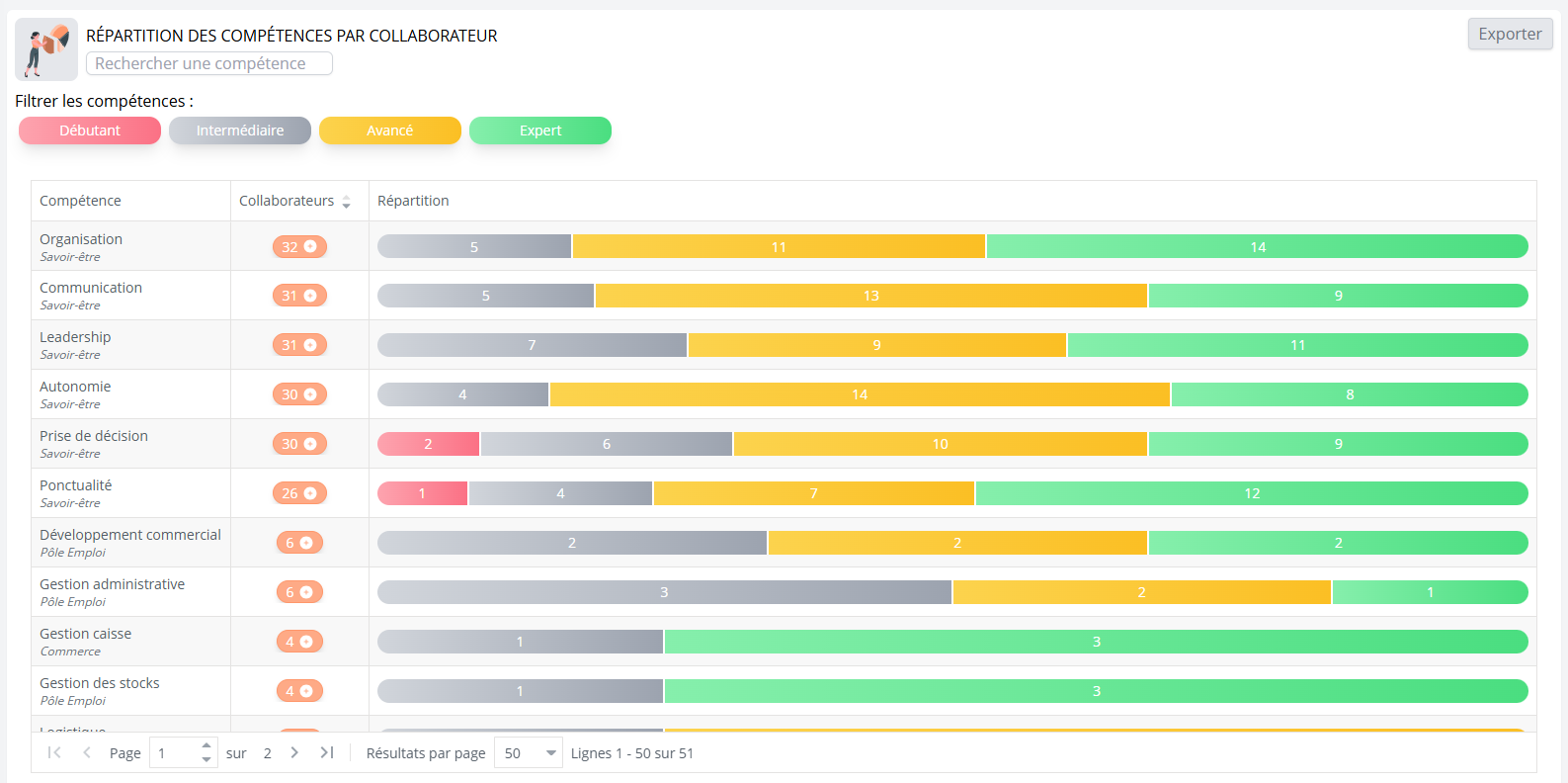Toggle the Avancé filter button

390,130
